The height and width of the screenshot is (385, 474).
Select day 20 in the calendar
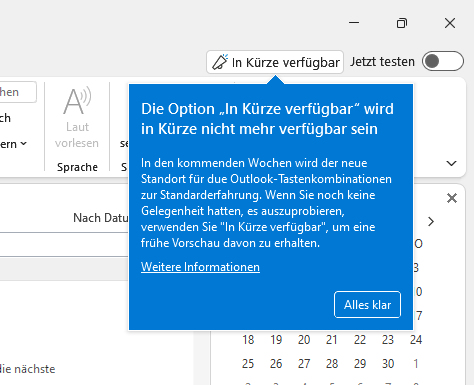coord(304,340)
